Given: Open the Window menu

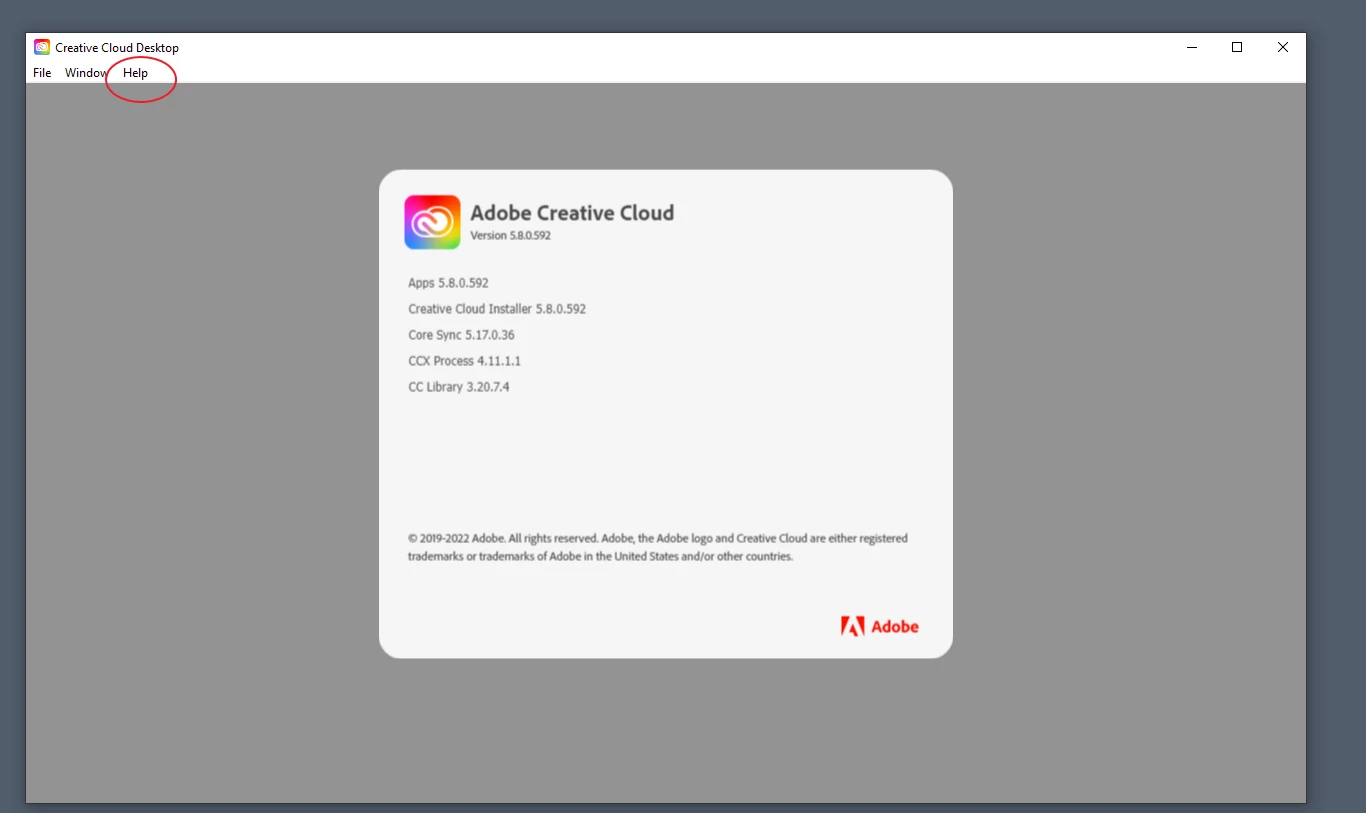Looking at the screenshot, I should [86, 73].
